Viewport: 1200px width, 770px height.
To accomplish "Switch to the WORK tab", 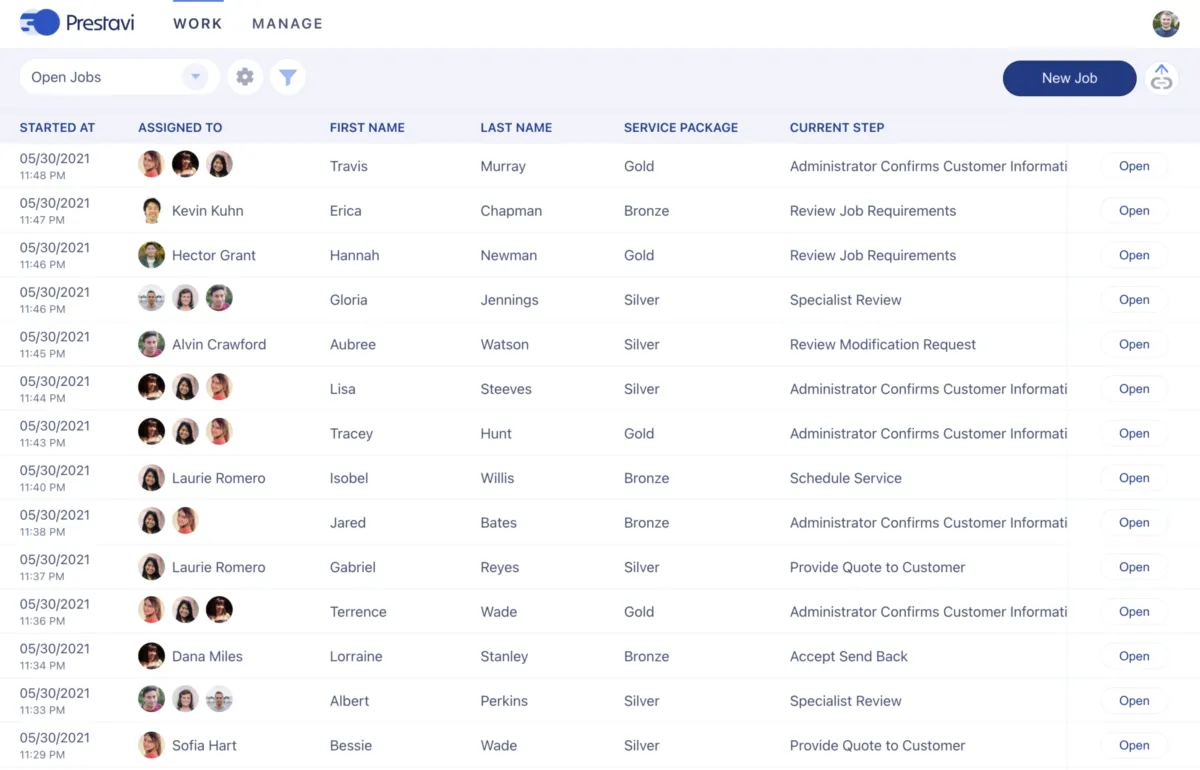I will pyautogui.click(x=198, y=23).
